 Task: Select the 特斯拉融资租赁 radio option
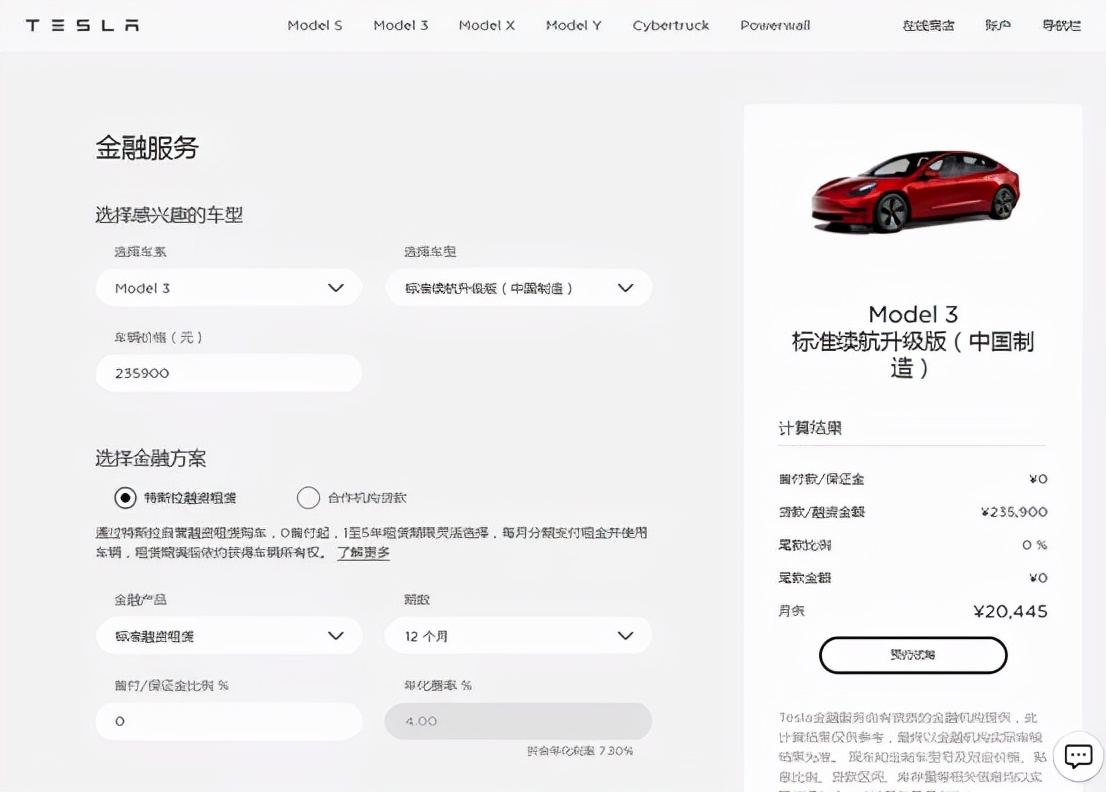[x=125, y=498]
